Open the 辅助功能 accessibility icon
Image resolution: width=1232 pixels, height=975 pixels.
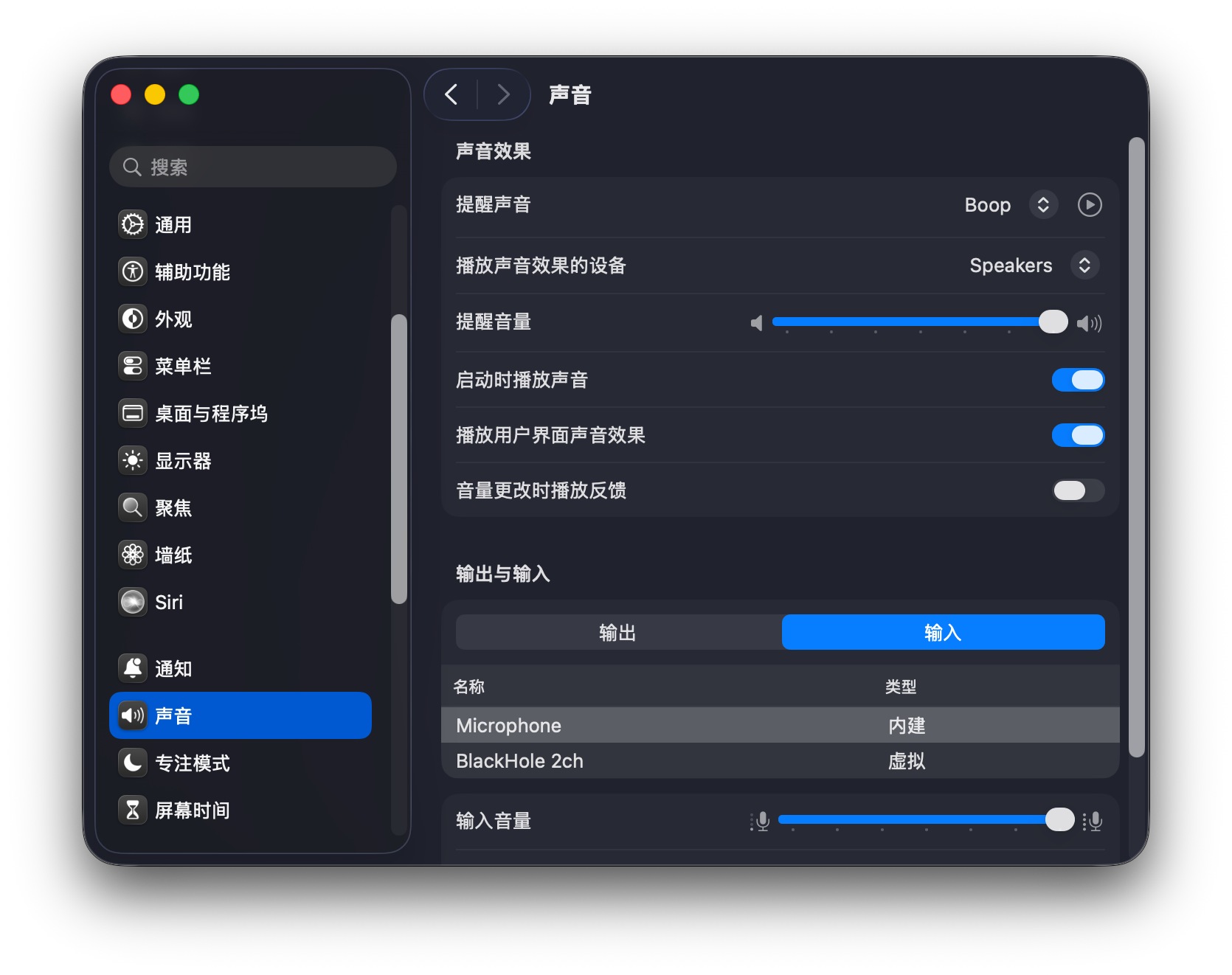coord(133,271)
